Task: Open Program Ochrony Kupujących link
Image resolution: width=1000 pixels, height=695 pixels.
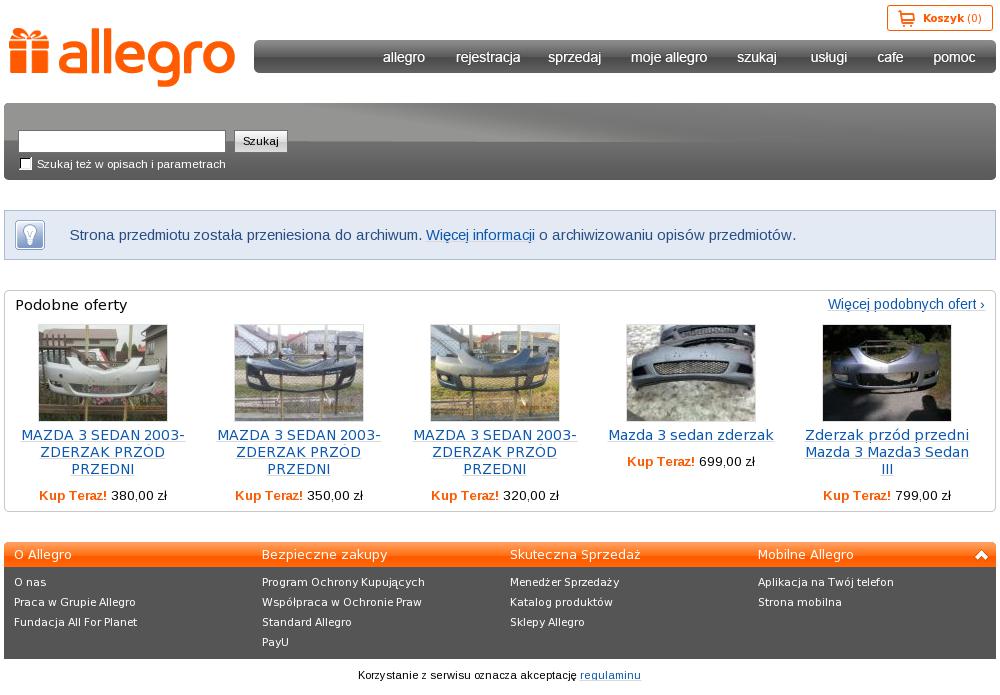Action: tap(343, 582)
